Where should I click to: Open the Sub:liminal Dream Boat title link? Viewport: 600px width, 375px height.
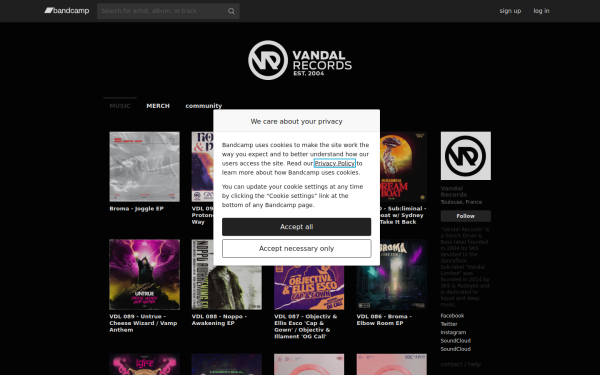click(403, 215)
